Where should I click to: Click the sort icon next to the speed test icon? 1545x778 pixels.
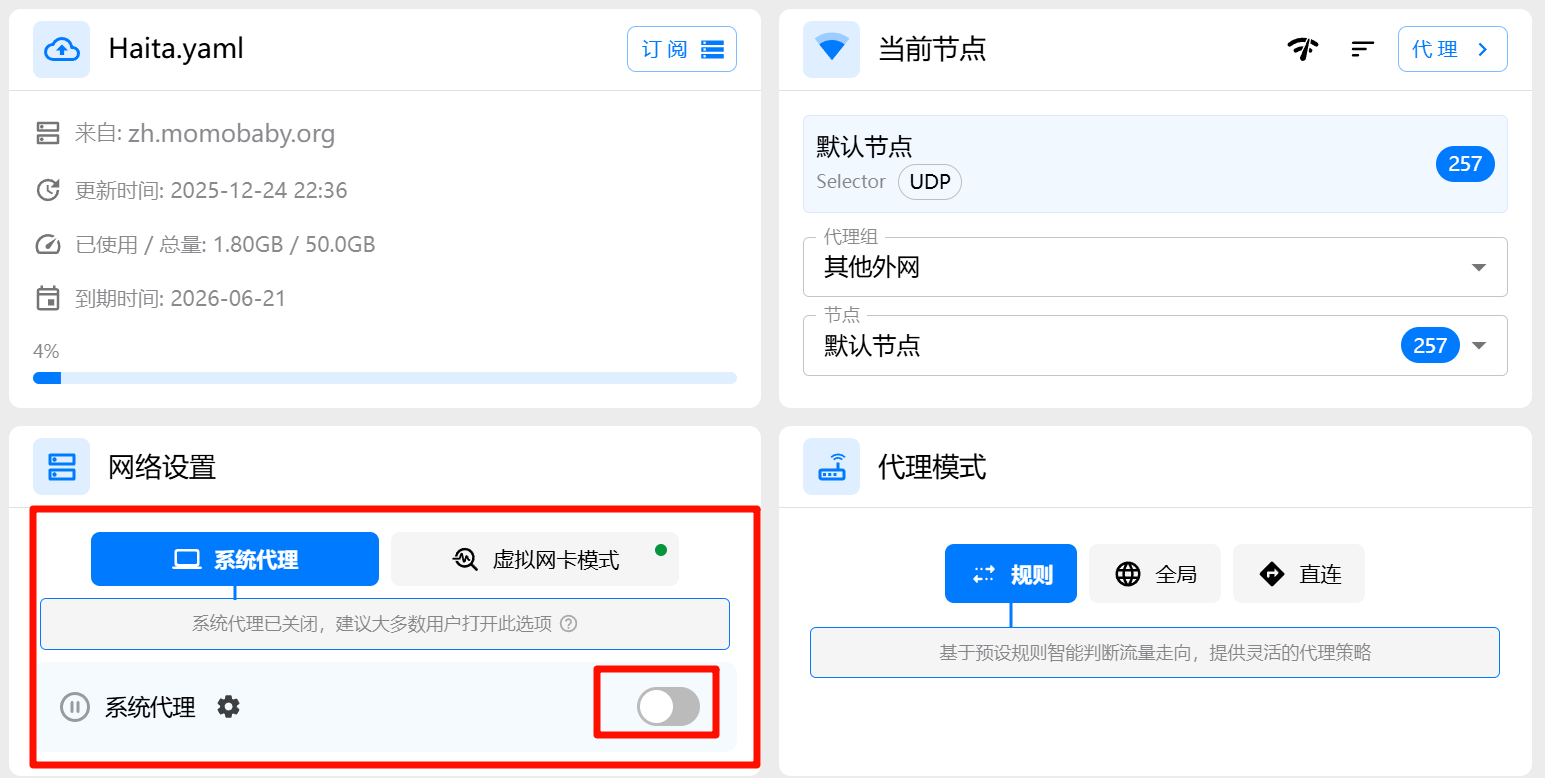coord(1362,48)
